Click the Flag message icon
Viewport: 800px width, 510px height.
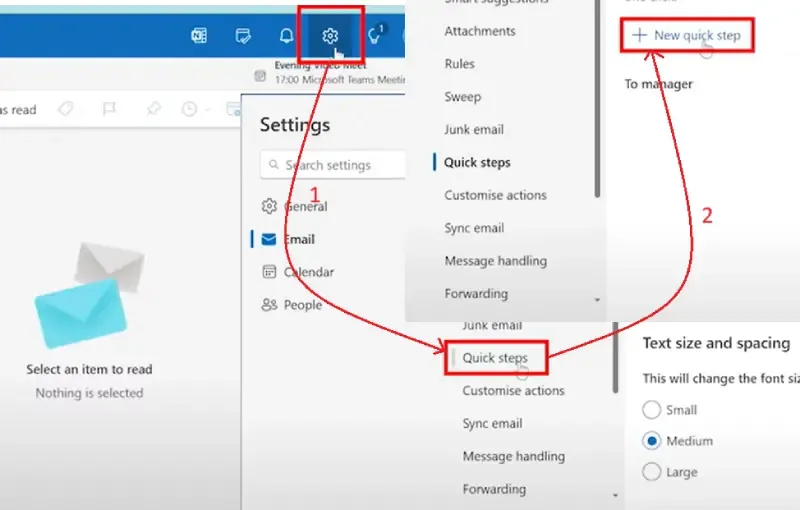[109, 109]
